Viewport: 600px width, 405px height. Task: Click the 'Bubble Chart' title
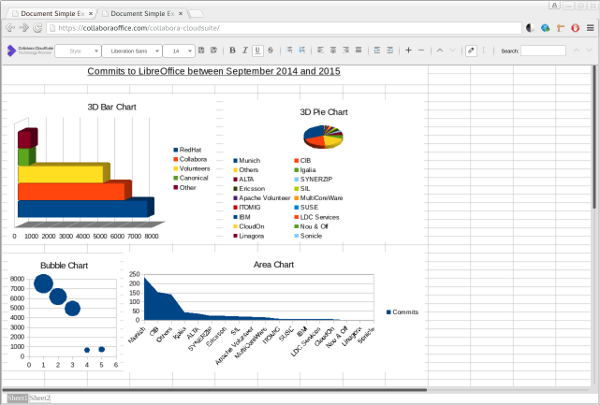[x=64, y=265]
